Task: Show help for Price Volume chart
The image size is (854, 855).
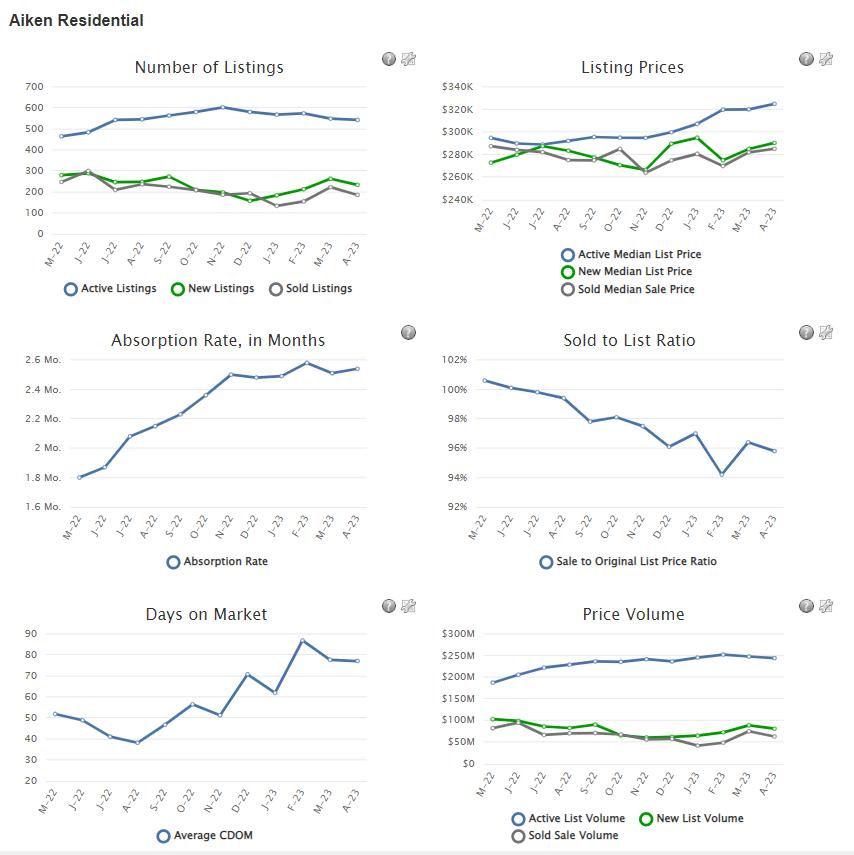Action: pos(806,605)
